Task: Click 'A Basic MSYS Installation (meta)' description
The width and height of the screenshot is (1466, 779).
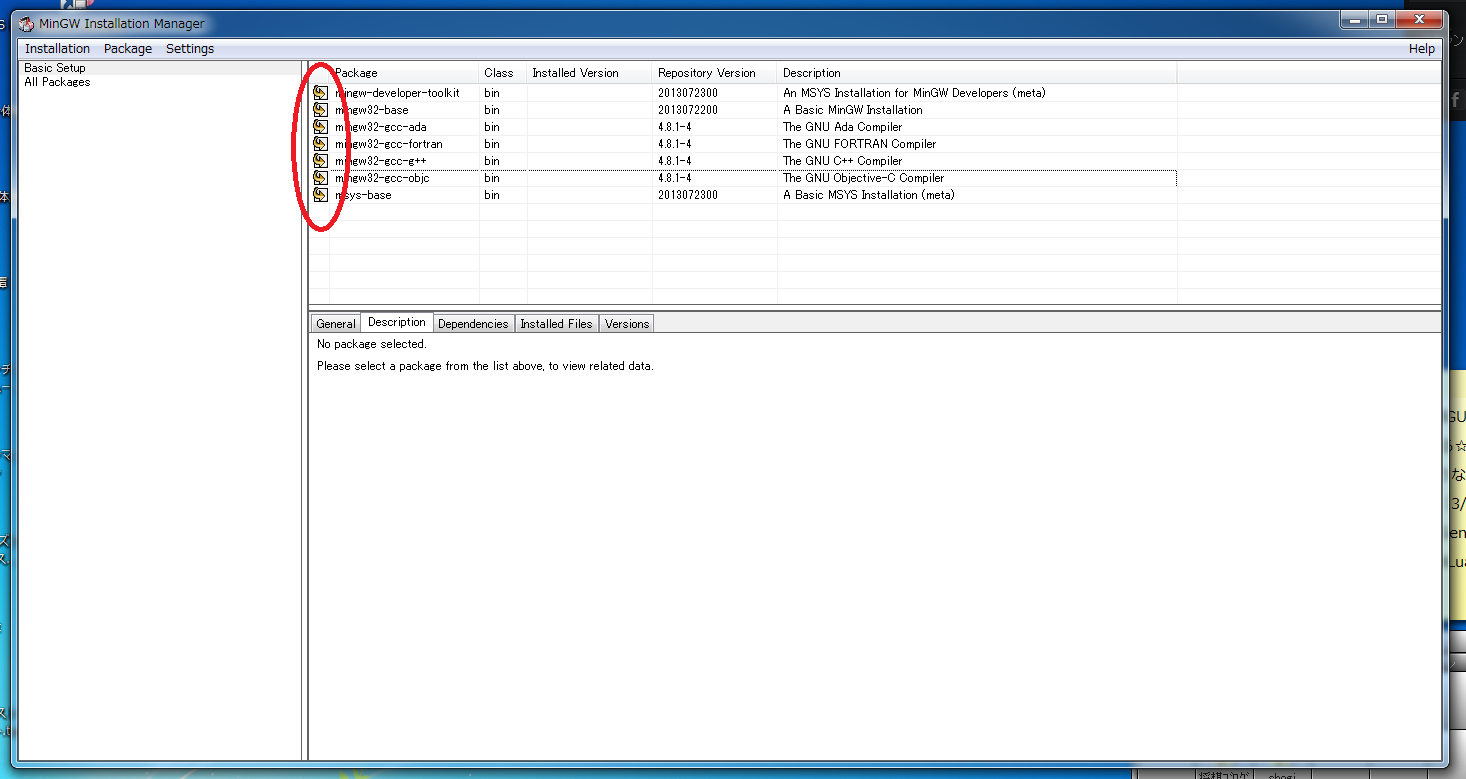Action: click(869, 195)
